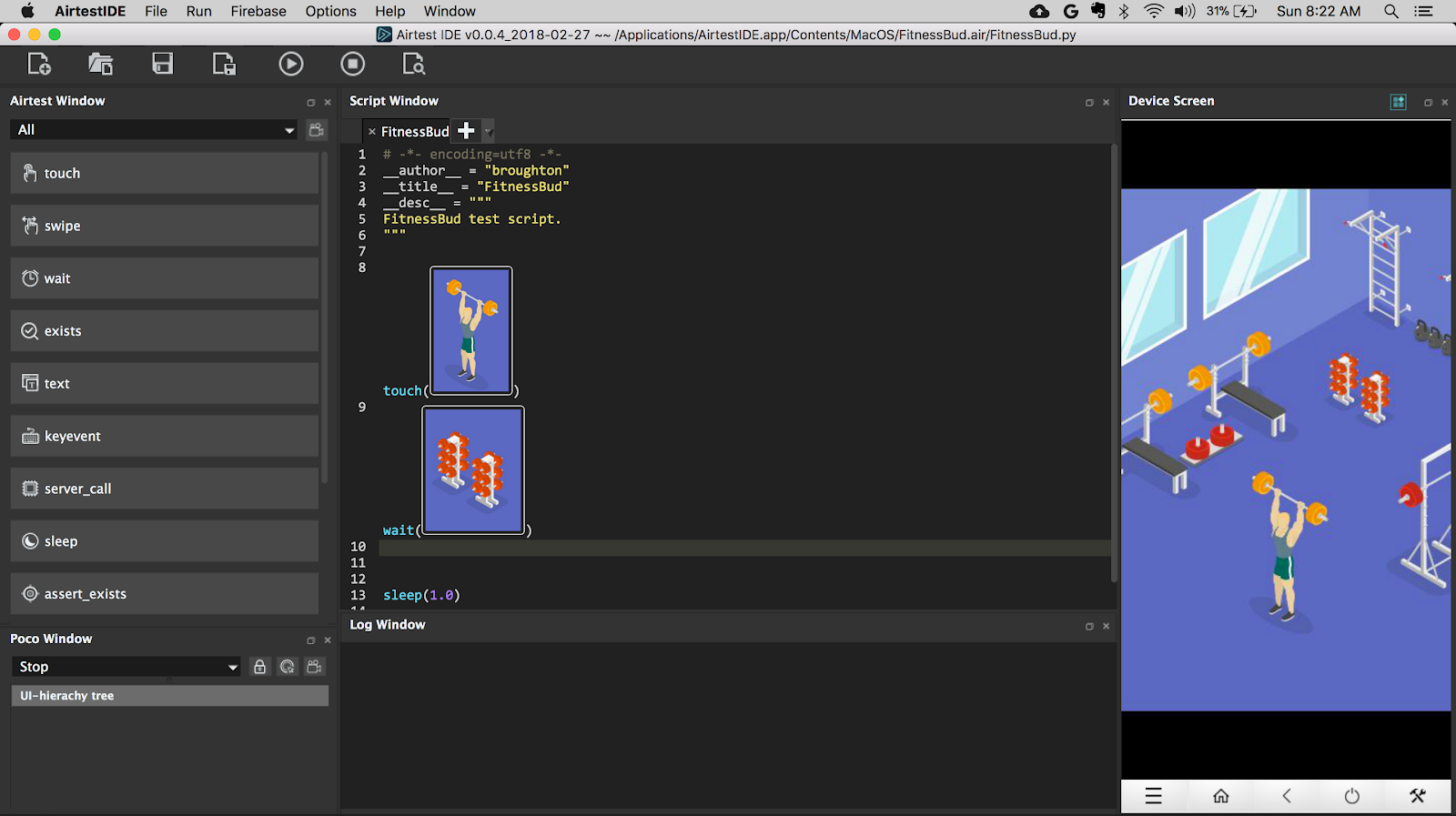Choose the wait command
Viewport: 1456px width, 816px height.
(x=165, y=278)
